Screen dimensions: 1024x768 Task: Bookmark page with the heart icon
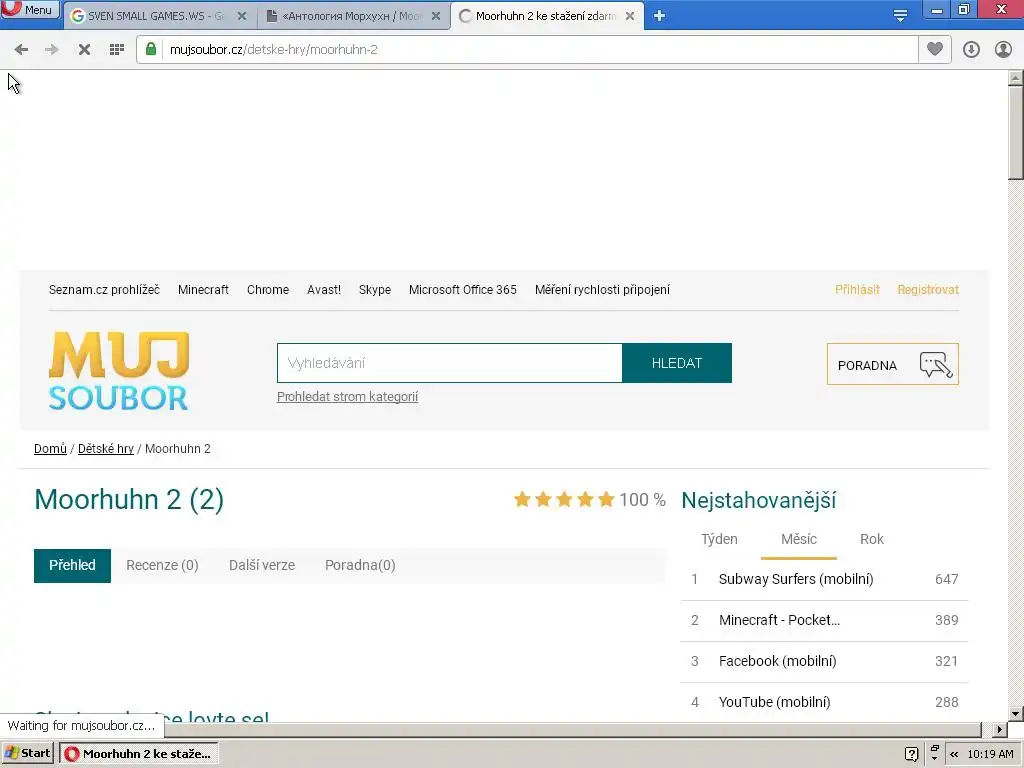pos(935,49)
